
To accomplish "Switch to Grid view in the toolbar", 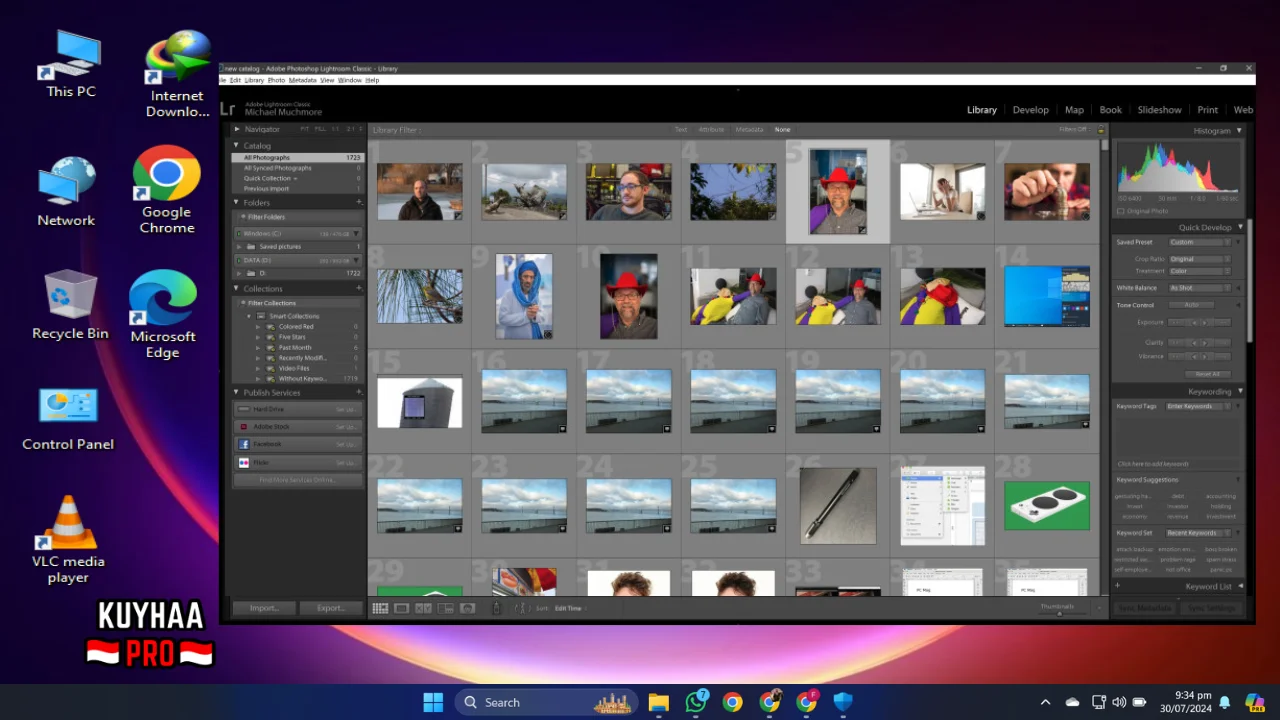I will click(380, 608).
